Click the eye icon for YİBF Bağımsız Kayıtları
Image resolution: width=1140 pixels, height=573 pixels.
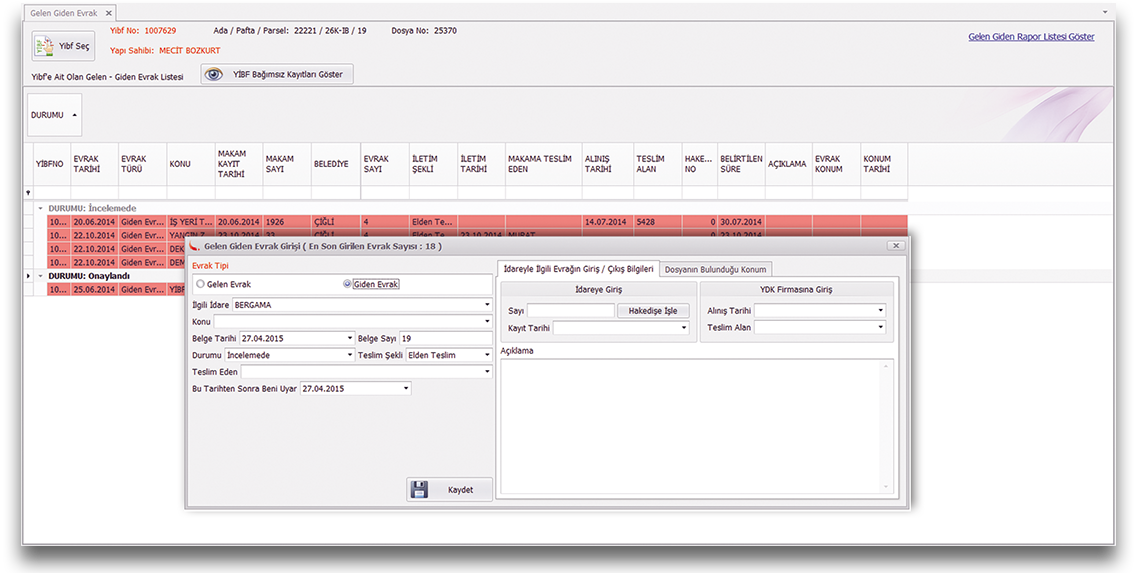pyautogui.click(x=215, y=75)
